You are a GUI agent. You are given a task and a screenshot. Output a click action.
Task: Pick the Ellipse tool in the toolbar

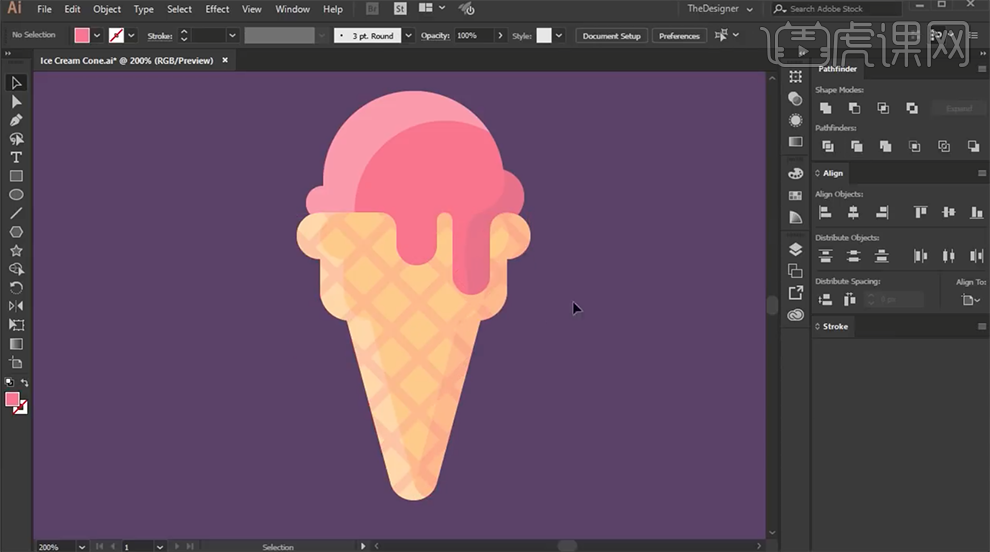point(16,195)
